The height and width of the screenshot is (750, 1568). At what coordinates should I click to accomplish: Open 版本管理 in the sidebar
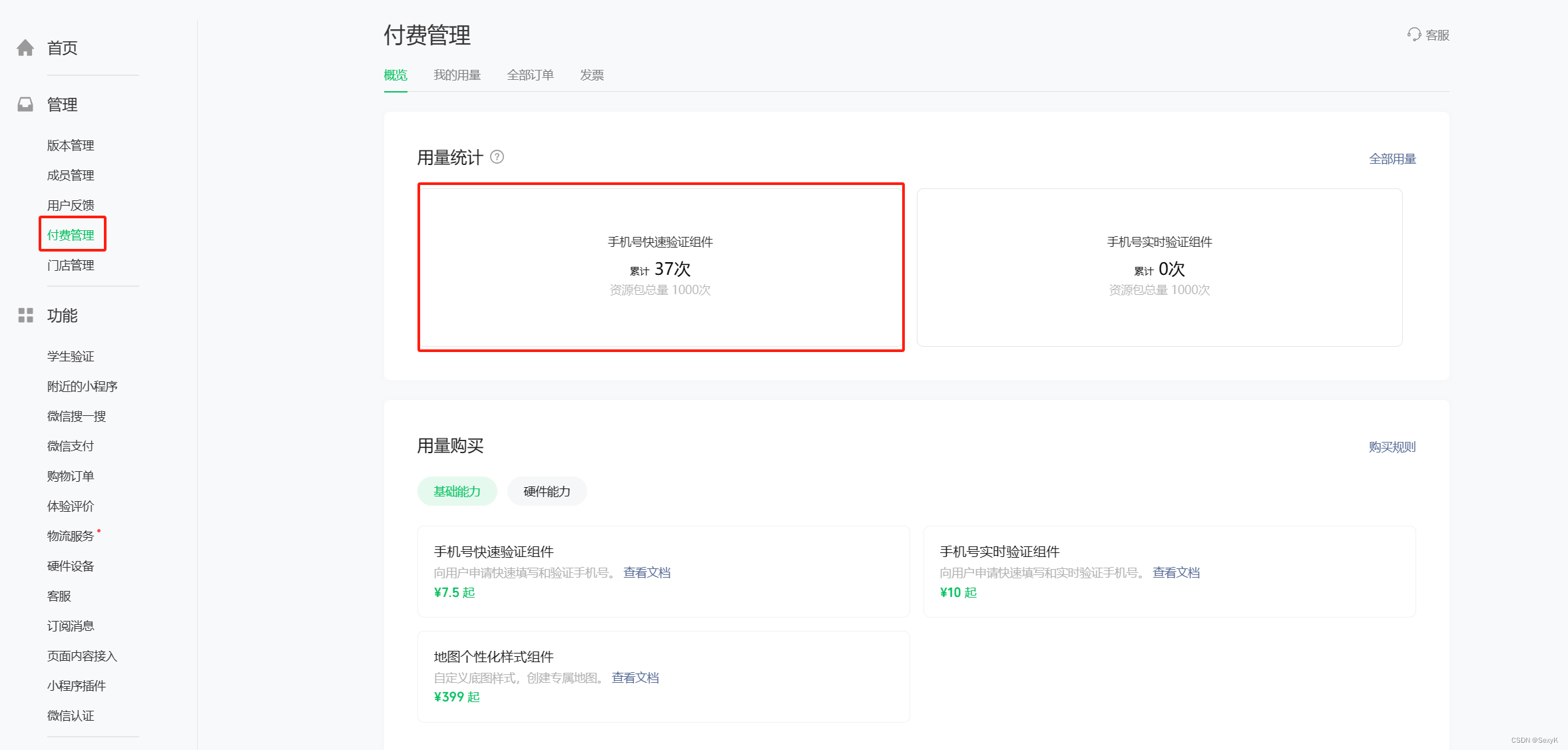[x=71, y=145]
